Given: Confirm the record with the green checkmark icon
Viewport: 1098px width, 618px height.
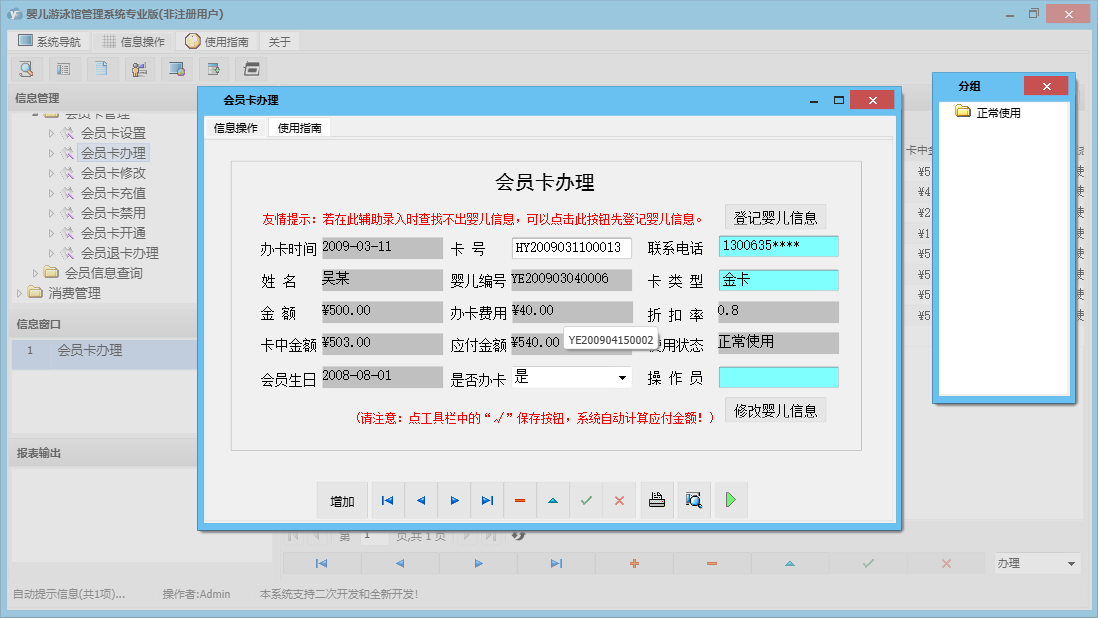Looking at the screenshot, I should [586, 500].
